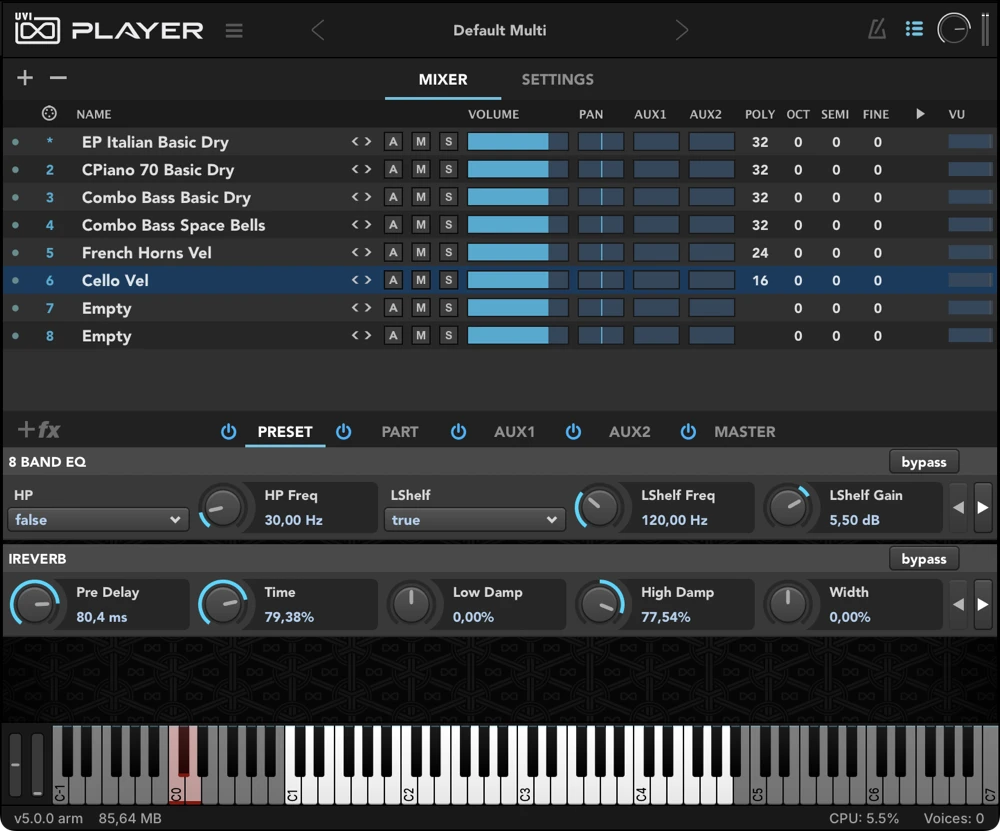This screenshot has width=1000, height=831.
Task: Adjust the French Horns Vel AUX1 send
Action: pyautogui.click(x=656, y=253)
